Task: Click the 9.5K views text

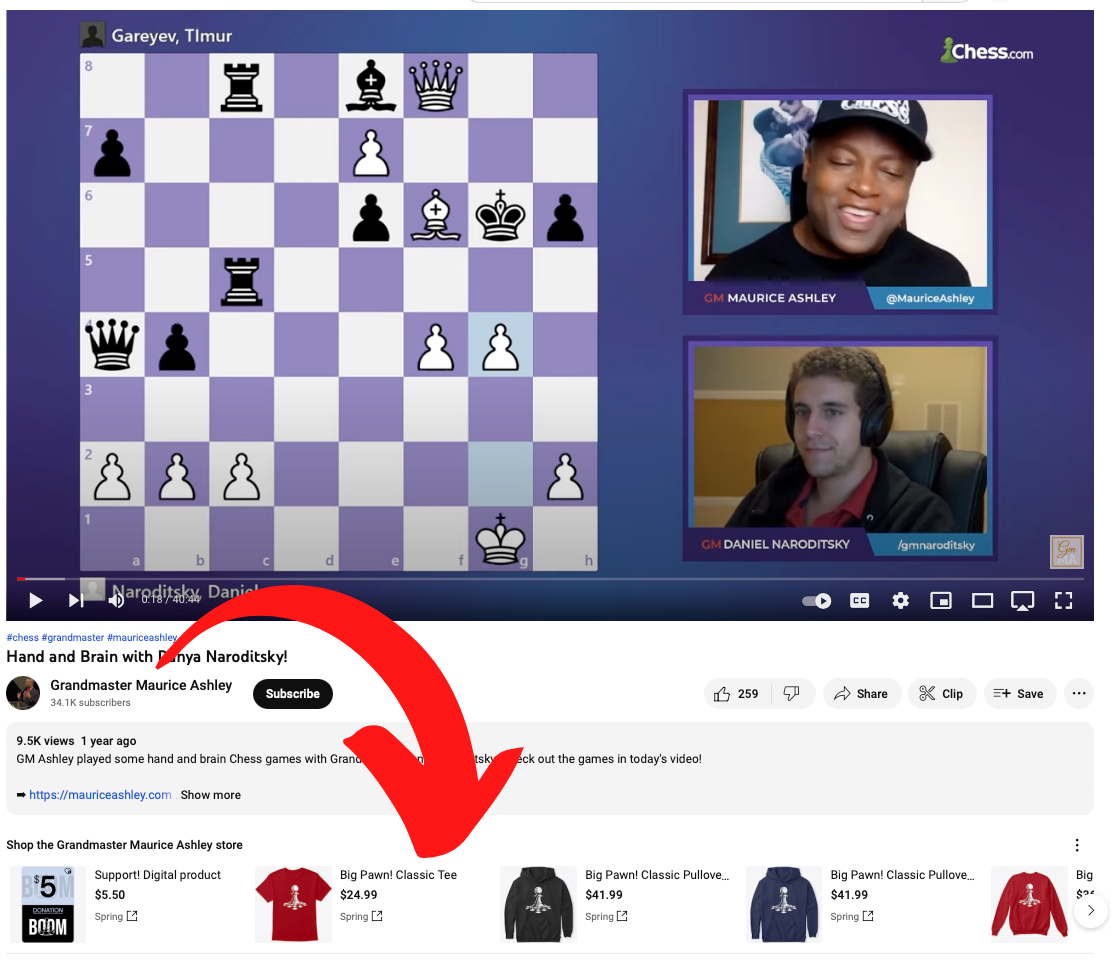Action: coord(45,740)
